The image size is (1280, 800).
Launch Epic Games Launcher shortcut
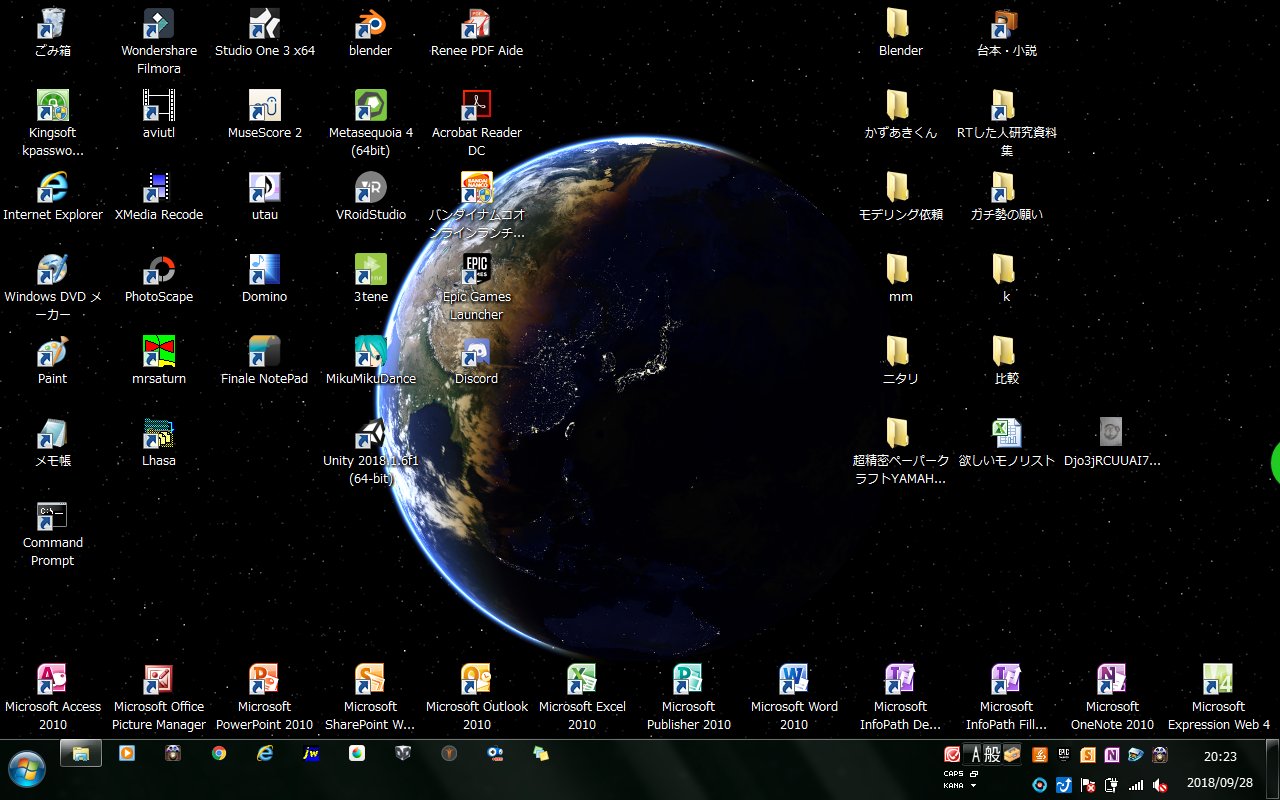(477, 287)
